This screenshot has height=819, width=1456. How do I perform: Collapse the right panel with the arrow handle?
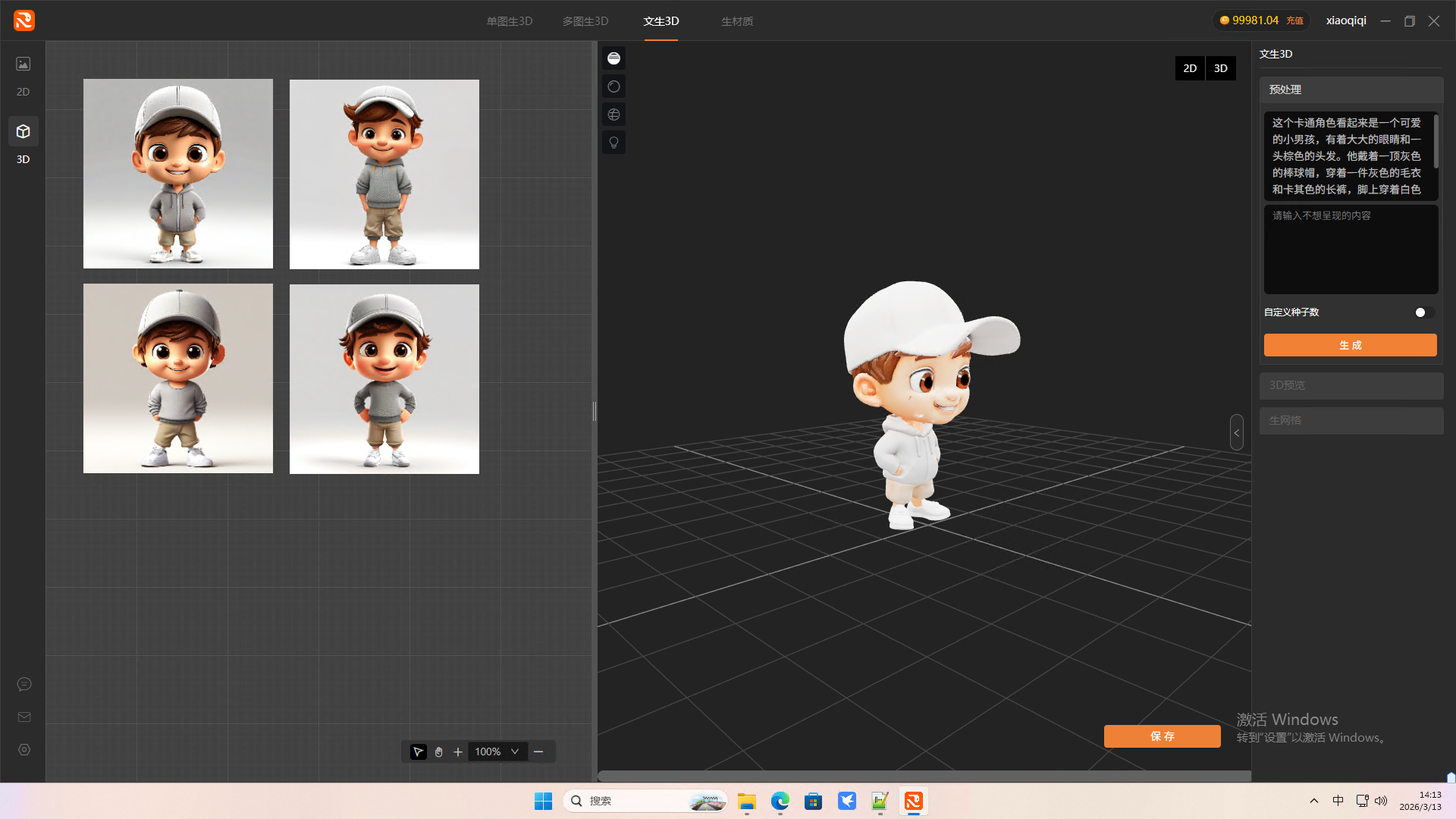pyautogui.click(x=1236, y=432)
